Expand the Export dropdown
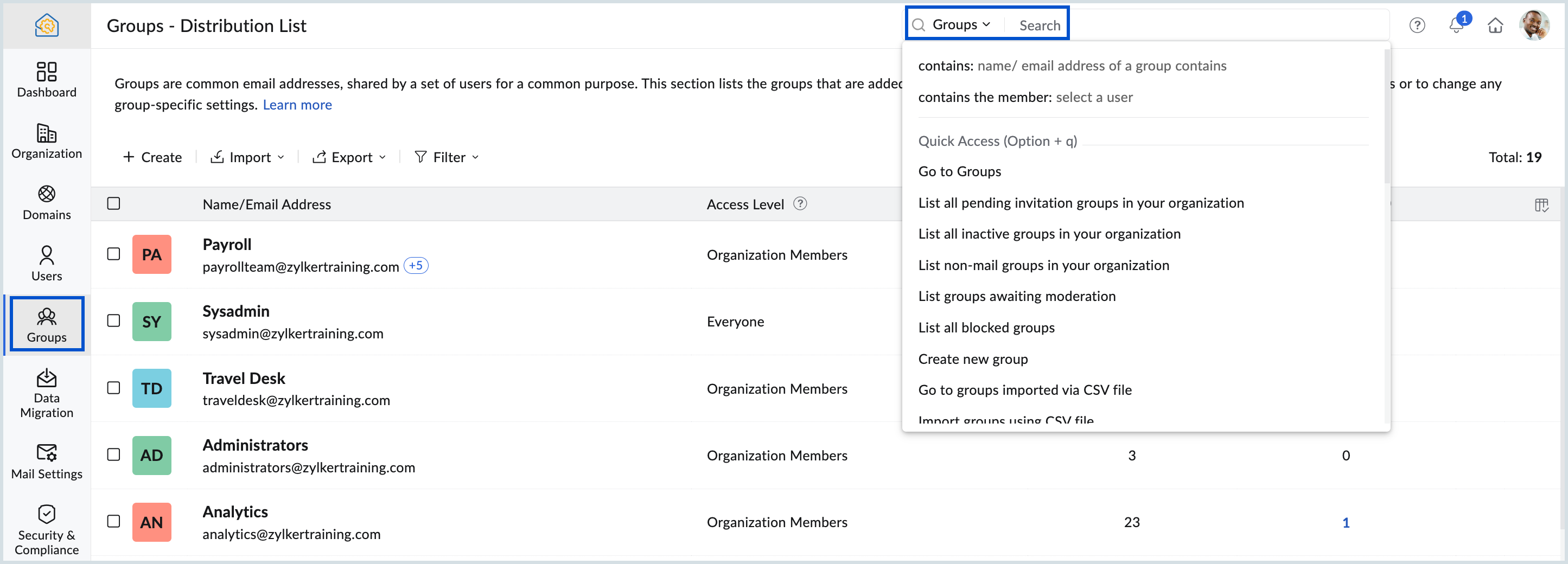This screenshot has width=1568, height=564. click(x=349, y=157)
